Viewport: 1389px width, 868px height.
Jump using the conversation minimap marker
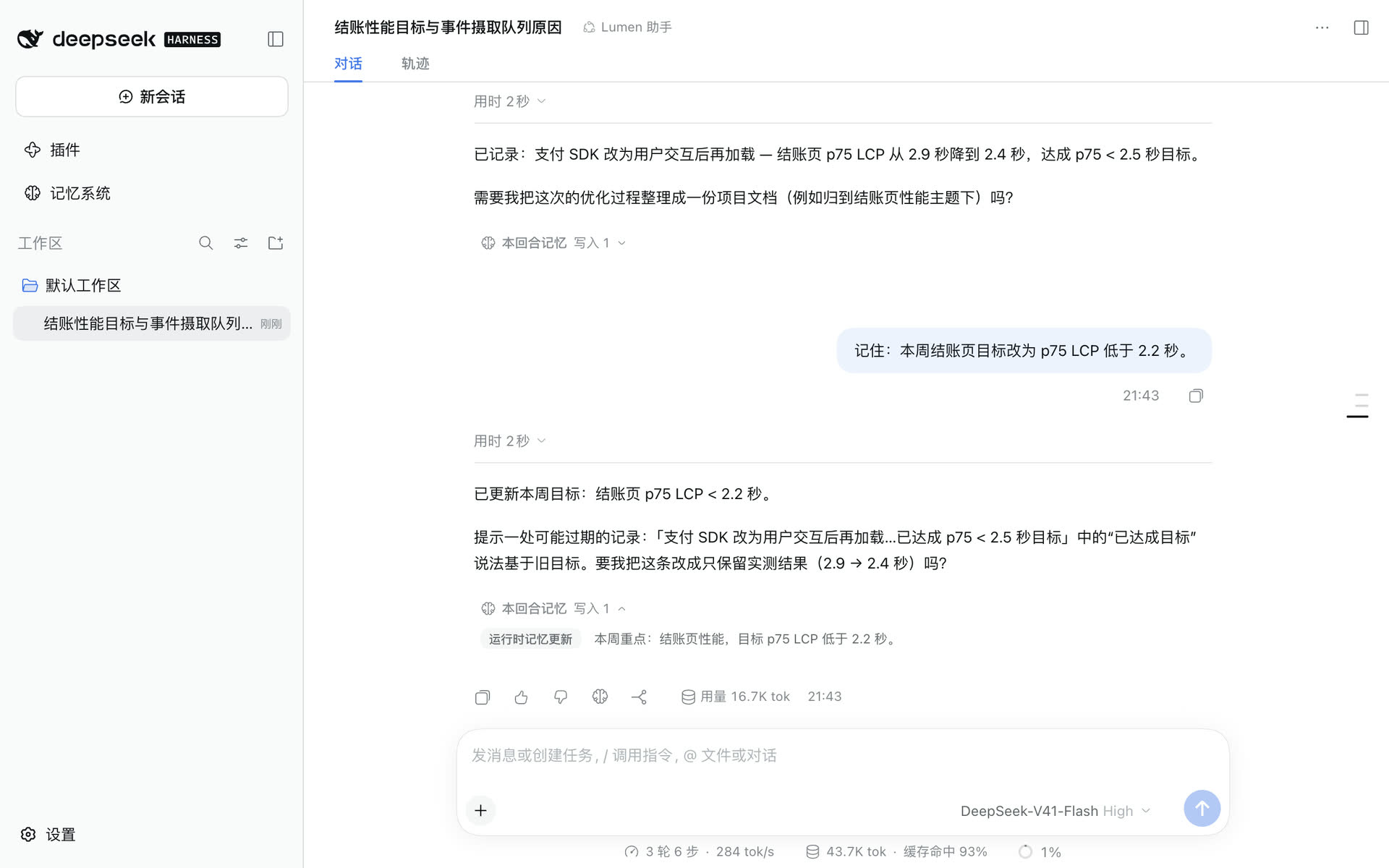point(1358,417)
